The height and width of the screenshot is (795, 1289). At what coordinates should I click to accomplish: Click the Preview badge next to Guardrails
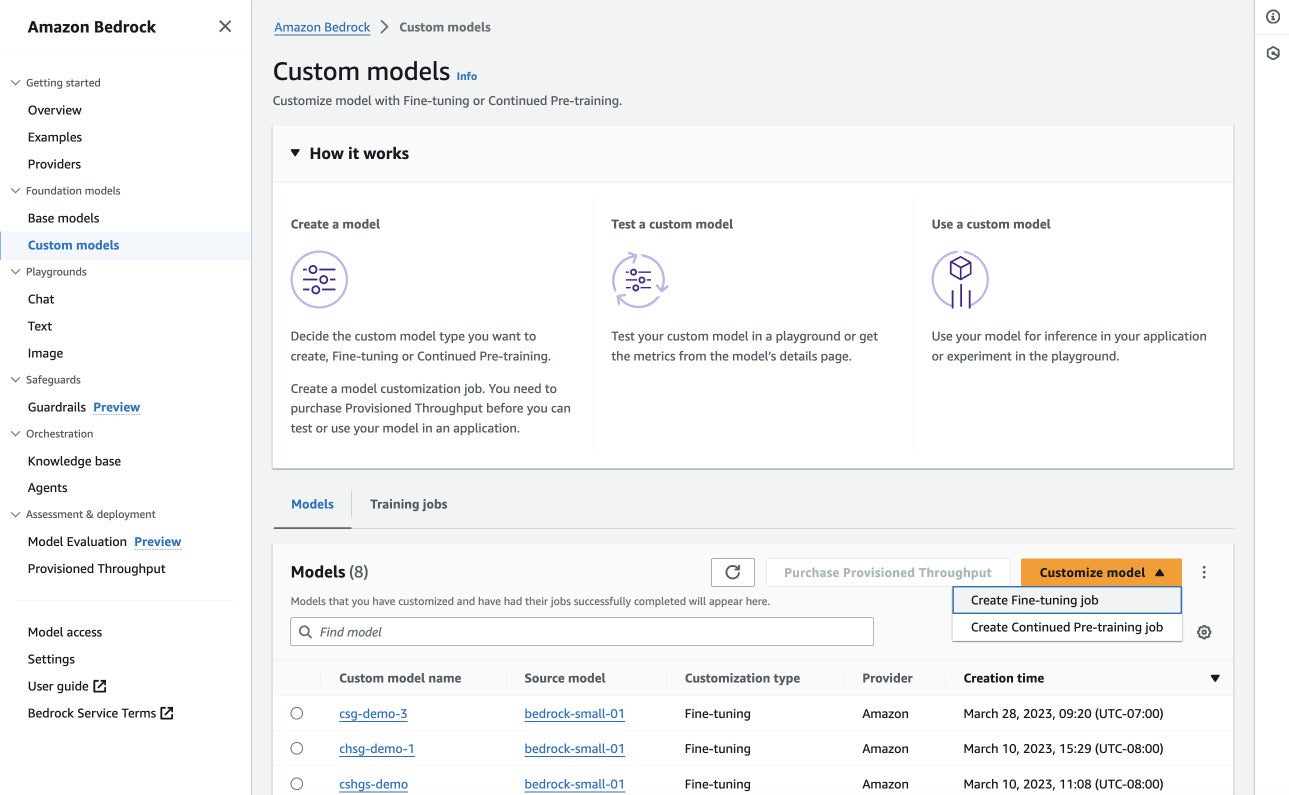click(117, 407)
